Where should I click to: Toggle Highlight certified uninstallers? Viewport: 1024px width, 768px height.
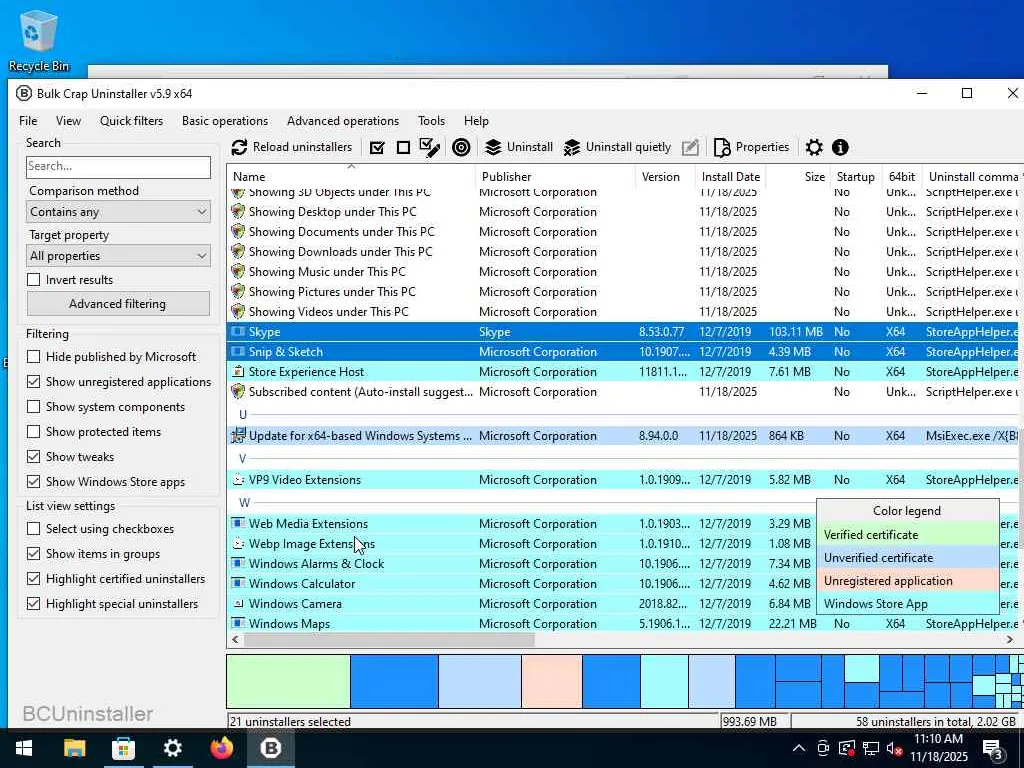34,579
